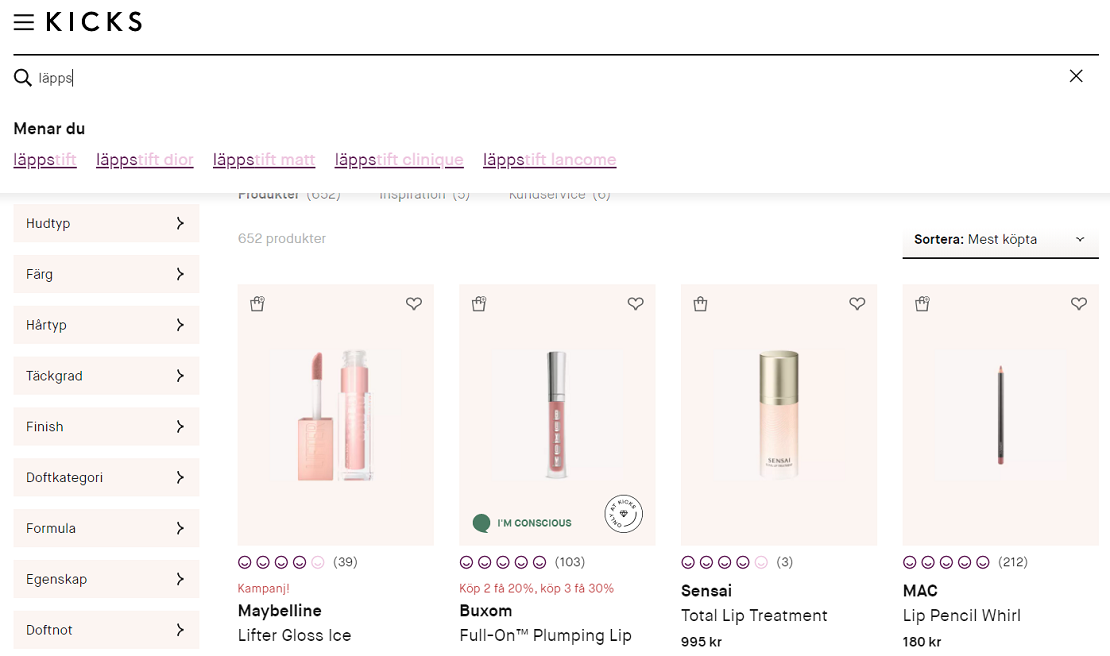Open the Maybelline Lifter Gloss product image

tap(336, 415)
